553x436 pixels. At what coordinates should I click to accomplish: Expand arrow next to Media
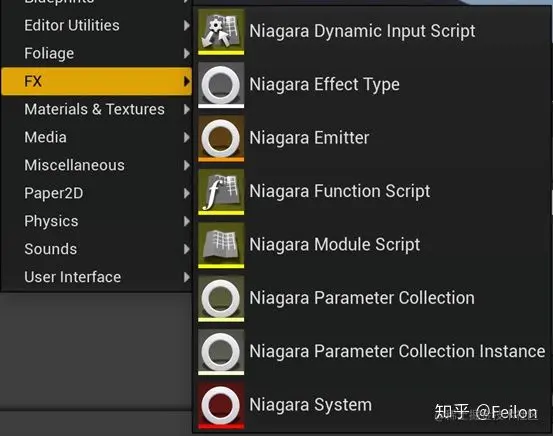(x=187, y=137)
